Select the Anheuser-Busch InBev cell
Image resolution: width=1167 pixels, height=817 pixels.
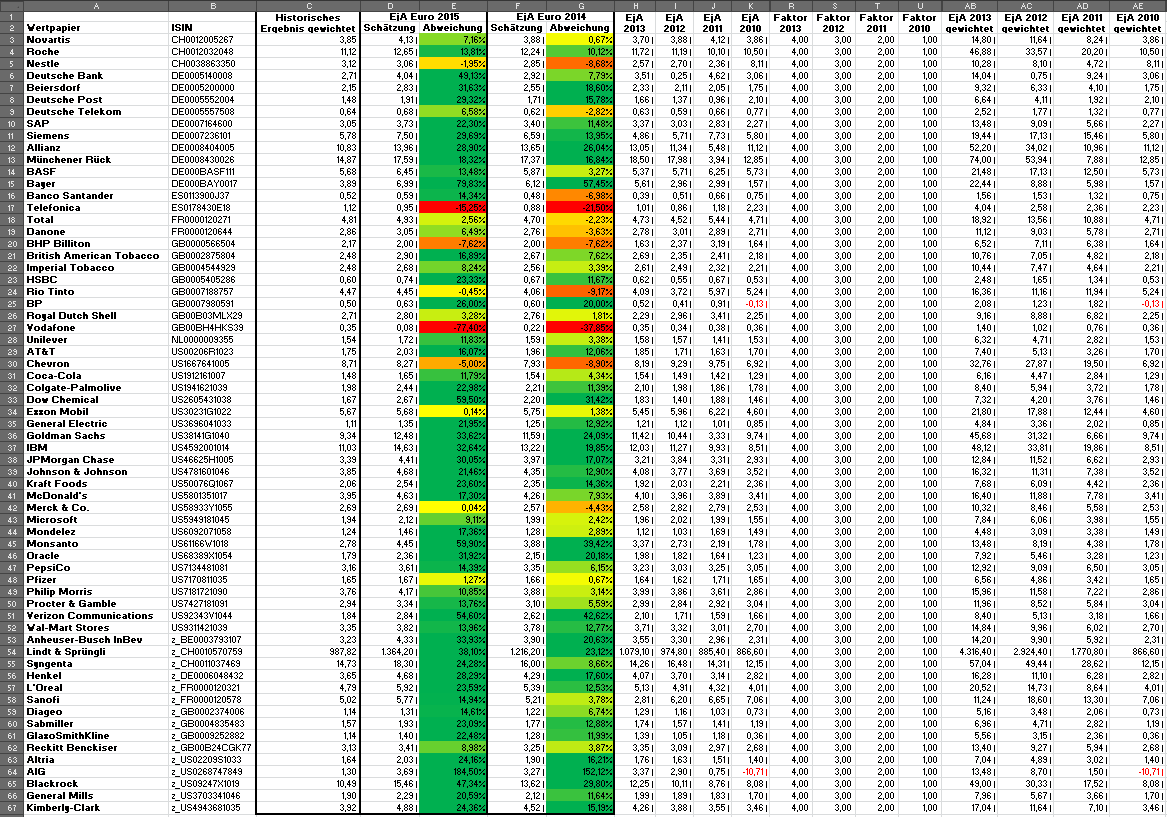pyautogui.click(x=96, y=639)
